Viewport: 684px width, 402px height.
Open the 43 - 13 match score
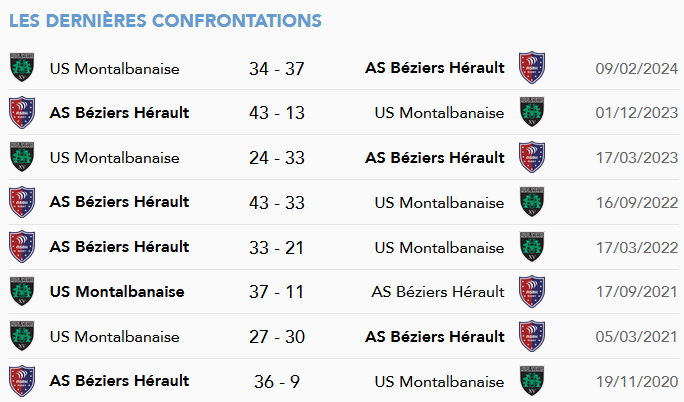[277, 113]
